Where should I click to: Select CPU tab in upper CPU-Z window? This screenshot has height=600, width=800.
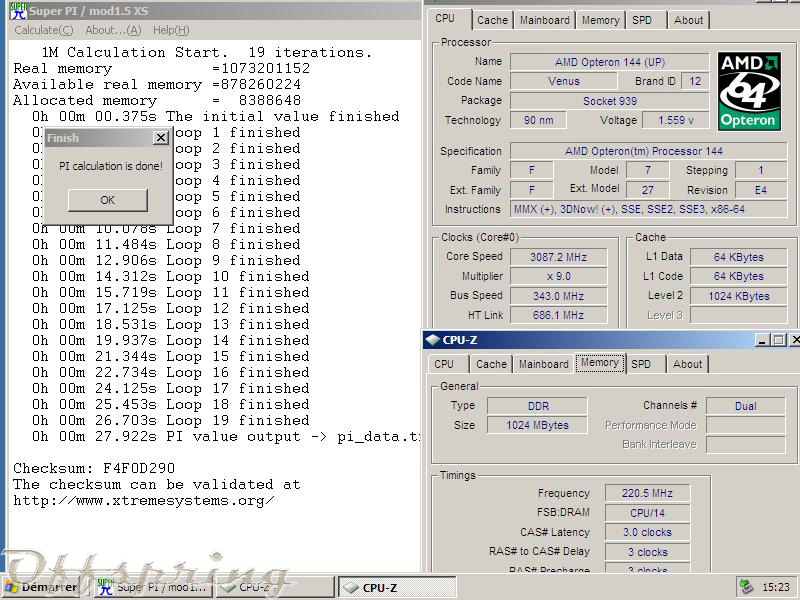click(445, 18)
